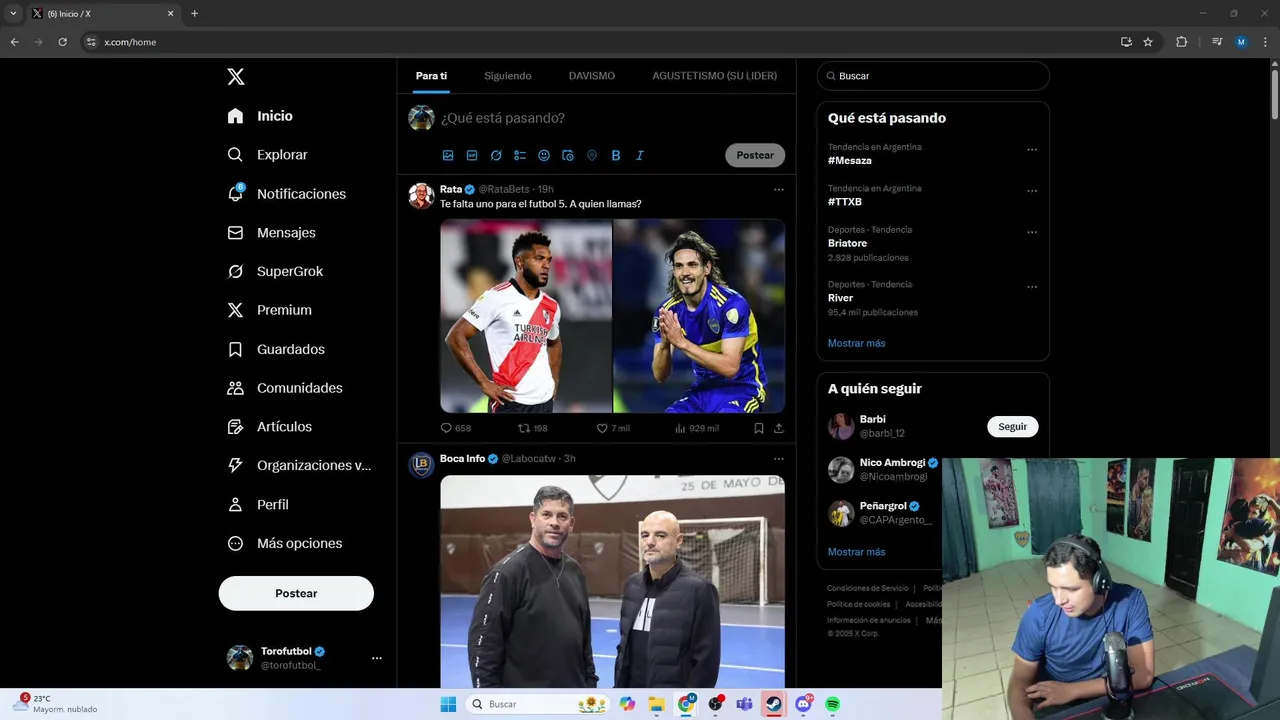Image resolution: width=1280 pixels, height=720 pixels.
Task: Repost Rata's post with 198 reposts
Action: click(533, 428)
